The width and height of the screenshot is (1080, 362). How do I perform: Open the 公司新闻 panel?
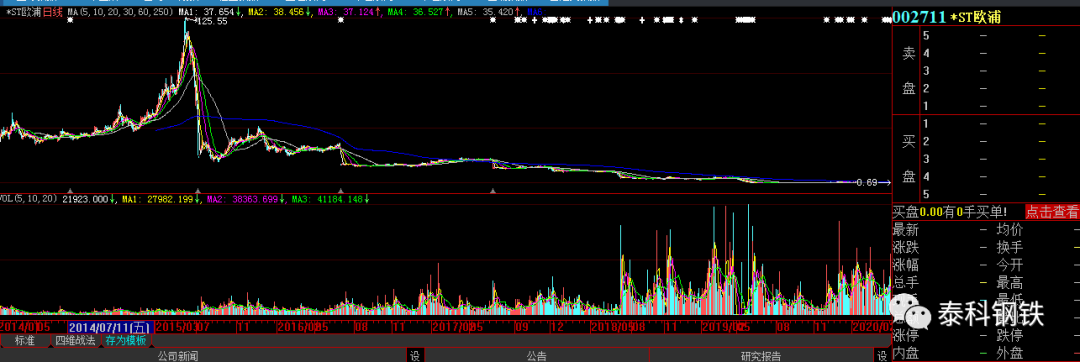(178, 356)
